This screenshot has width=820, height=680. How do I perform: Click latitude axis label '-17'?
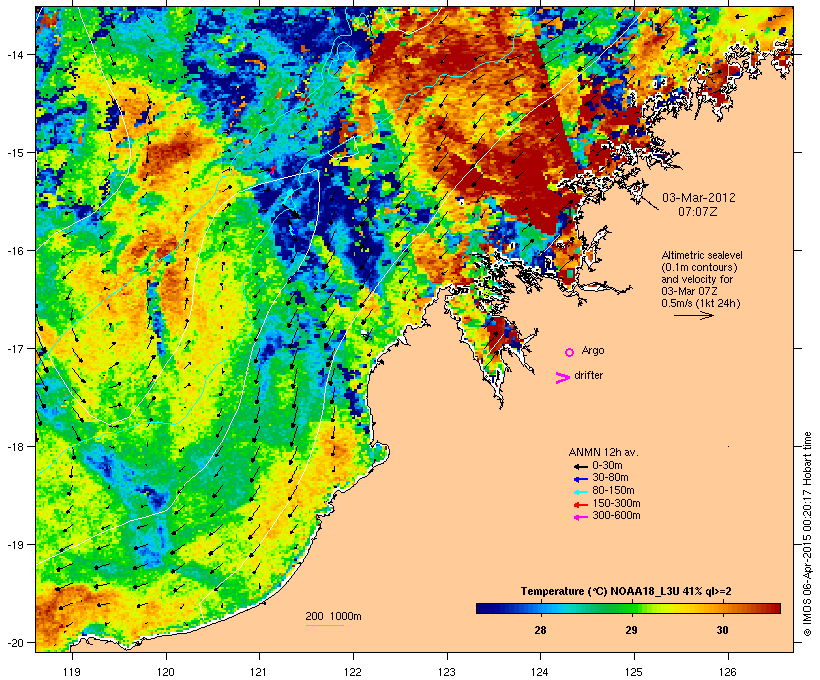14,348
